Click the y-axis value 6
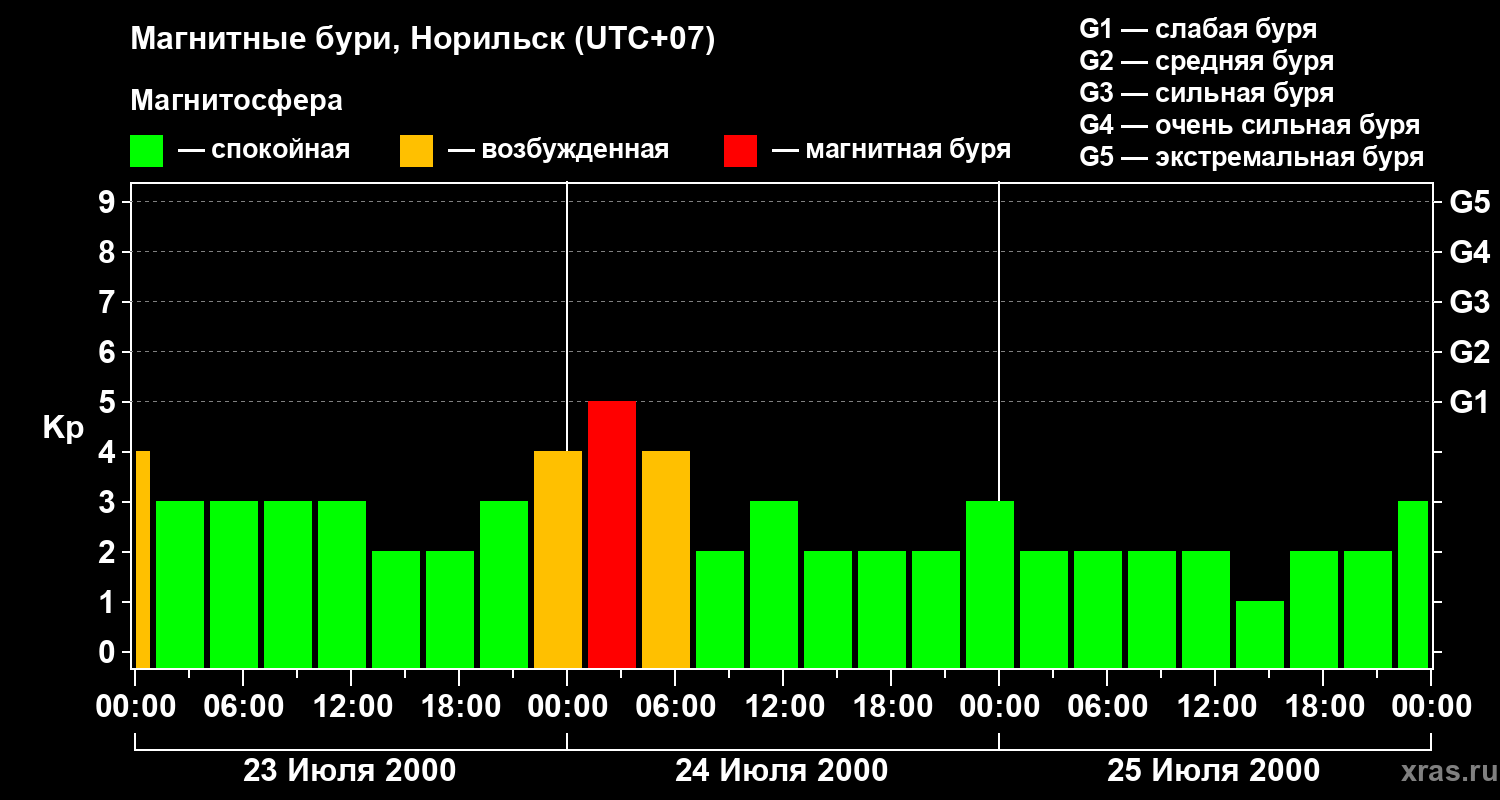The height and width of the screenshot is (800, 1500). (x=109, y=352)
